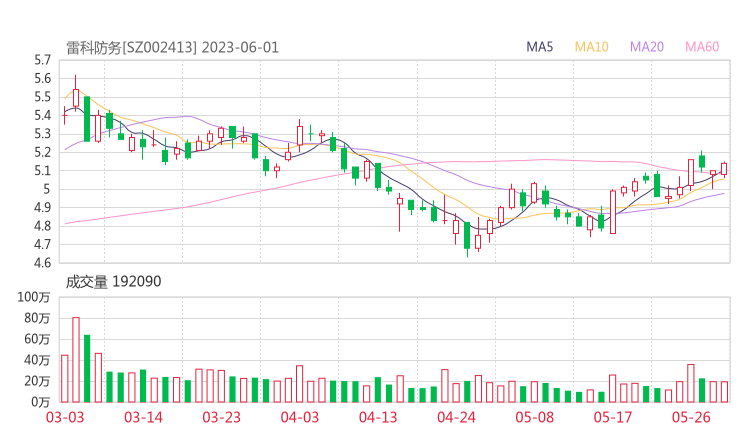Click the MA20 legend label
This screenshot has height=440, width=740.
click(647, 47)
